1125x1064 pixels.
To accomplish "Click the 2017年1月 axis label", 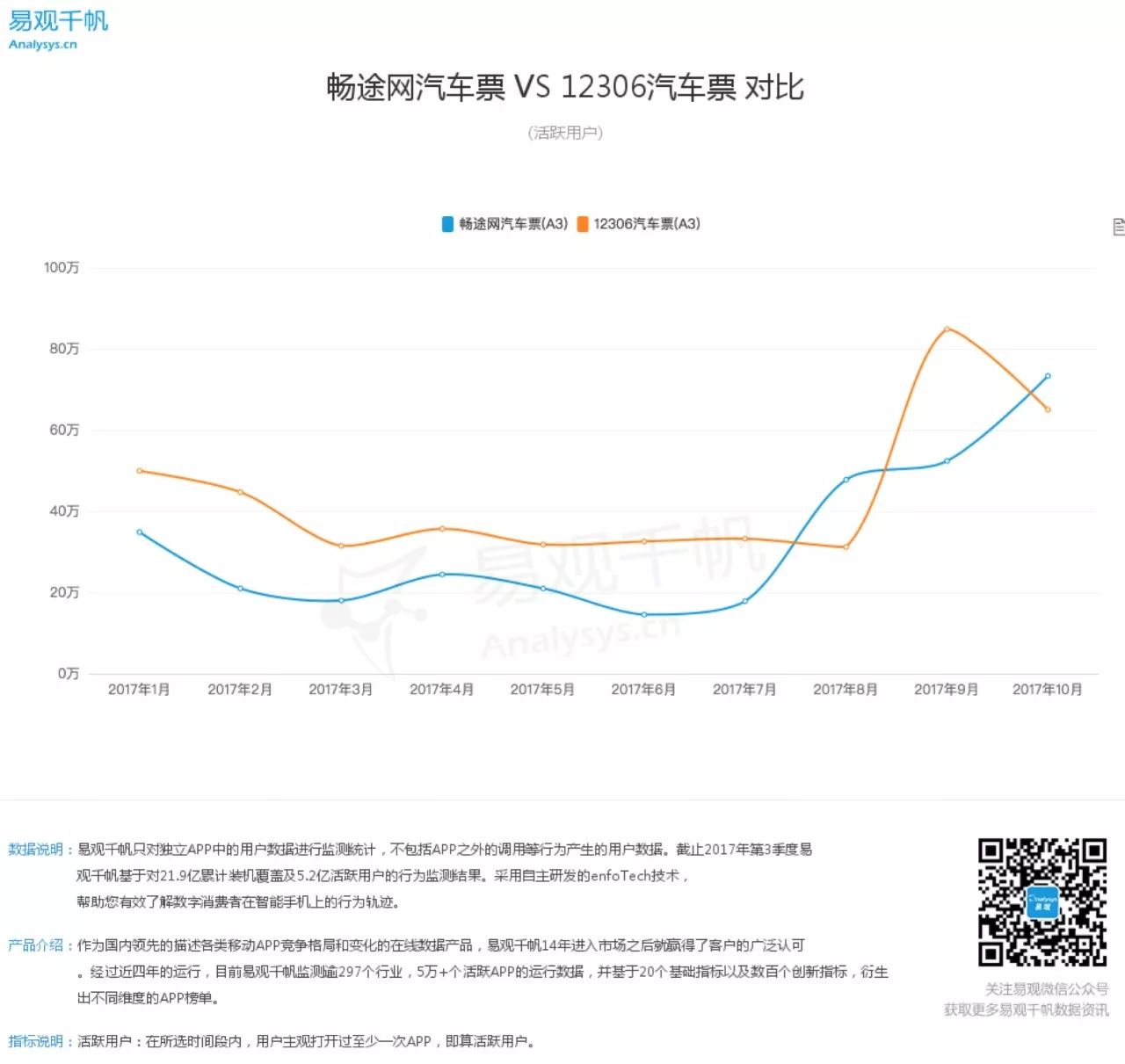I will click(139, 690).
